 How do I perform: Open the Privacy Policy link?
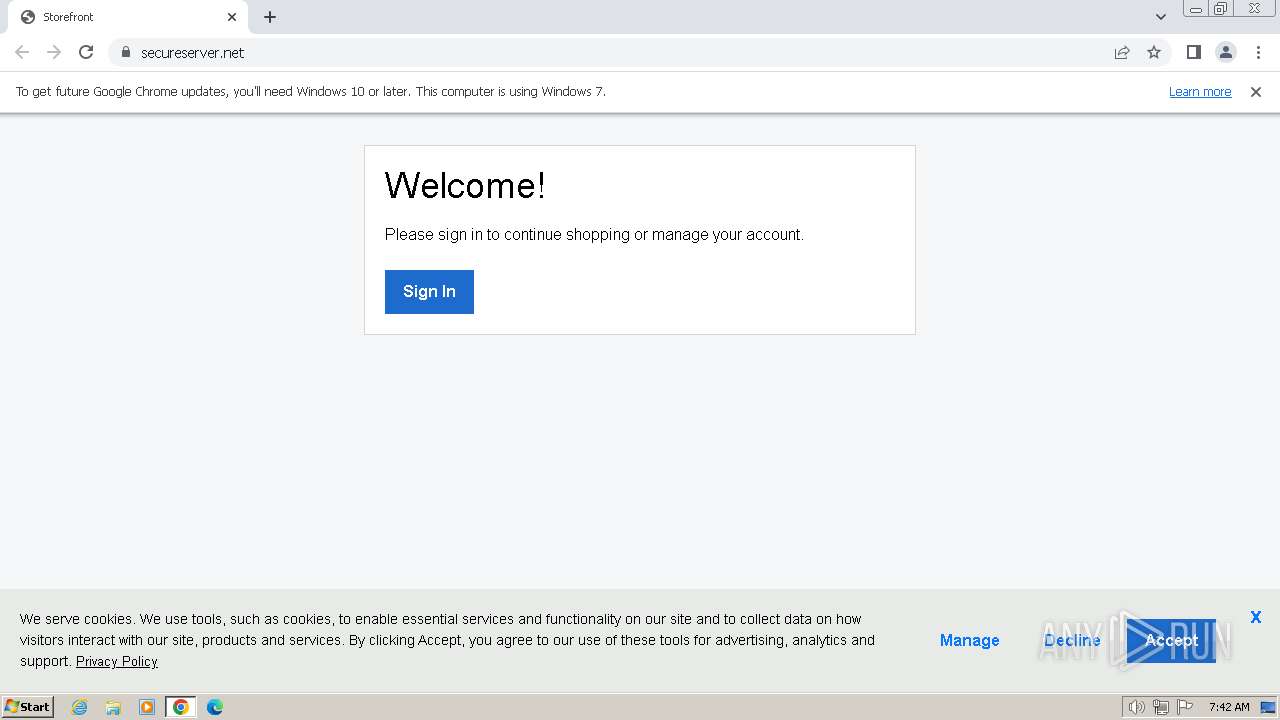coord(117,661)
